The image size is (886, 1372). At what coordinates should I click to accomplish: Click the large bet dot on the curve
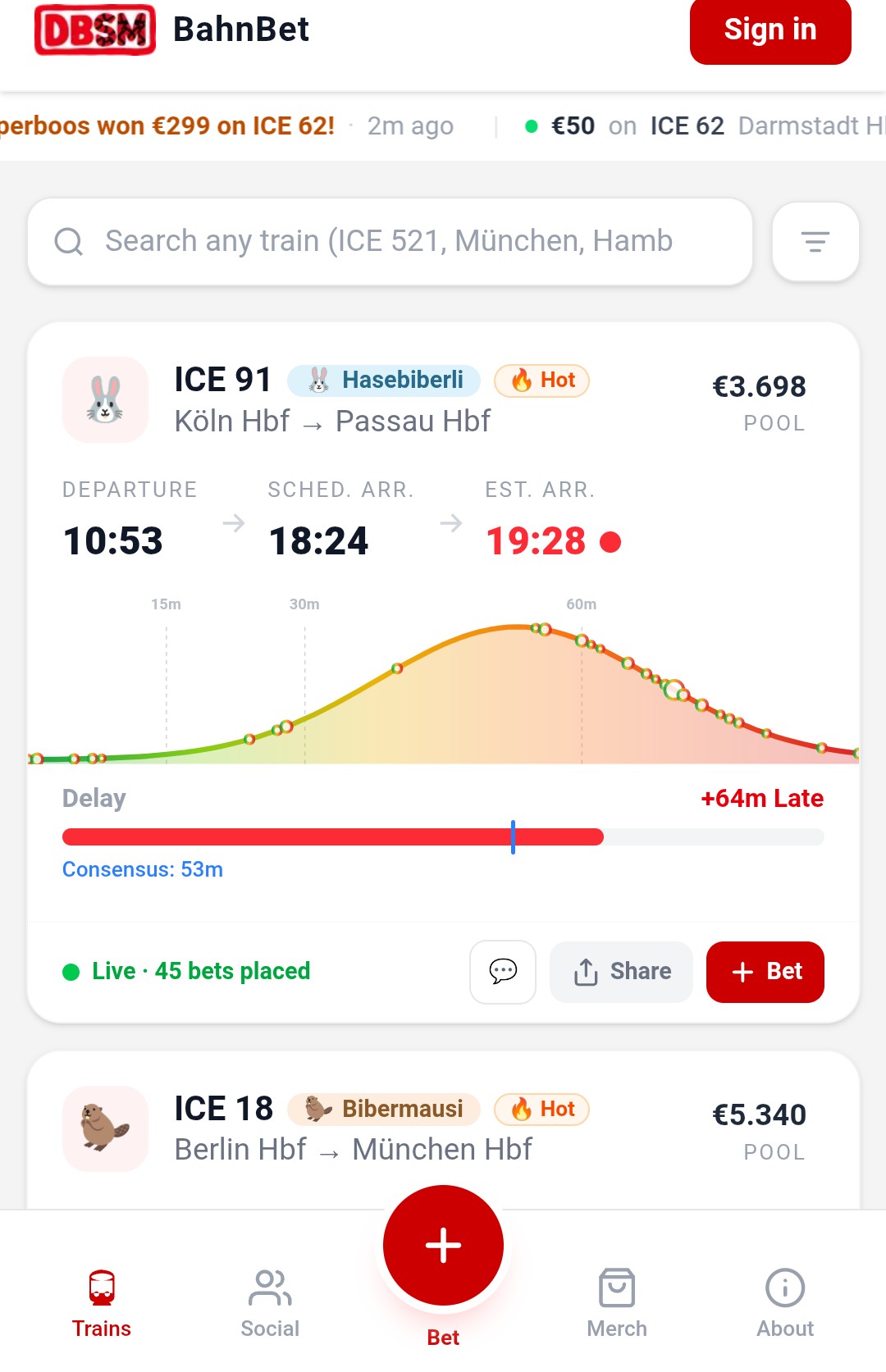point(674,691)
